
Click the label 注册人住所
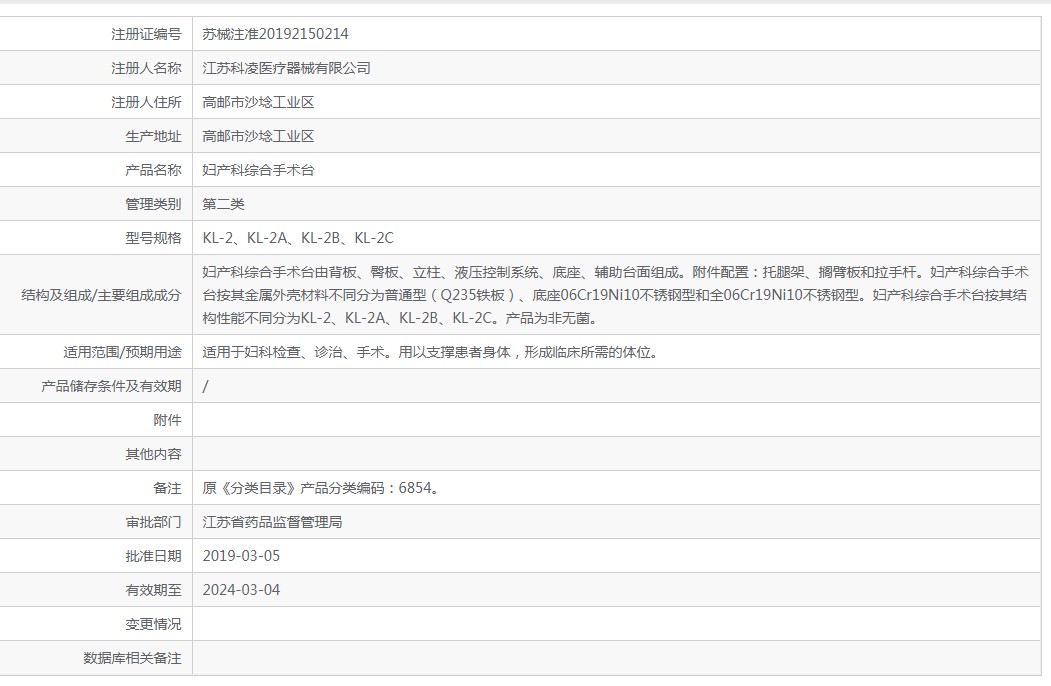(x=146, y=103)
